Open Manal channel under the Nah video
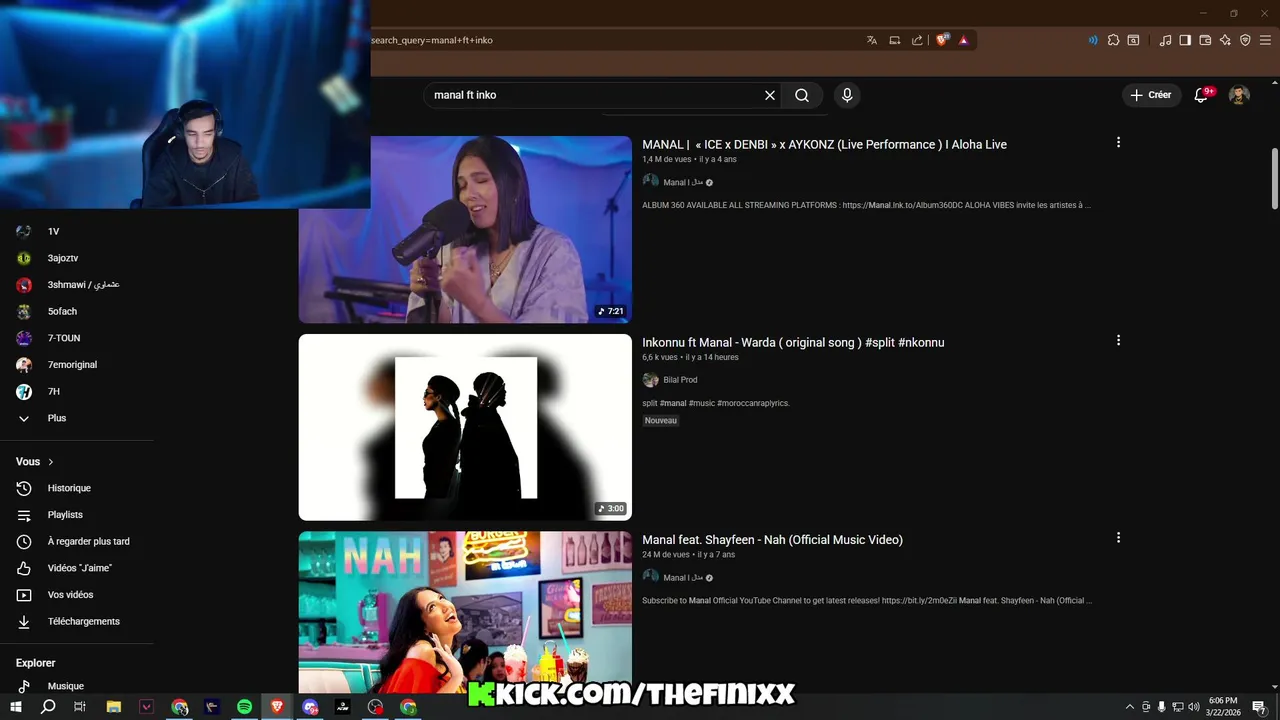 pos(683,577)
